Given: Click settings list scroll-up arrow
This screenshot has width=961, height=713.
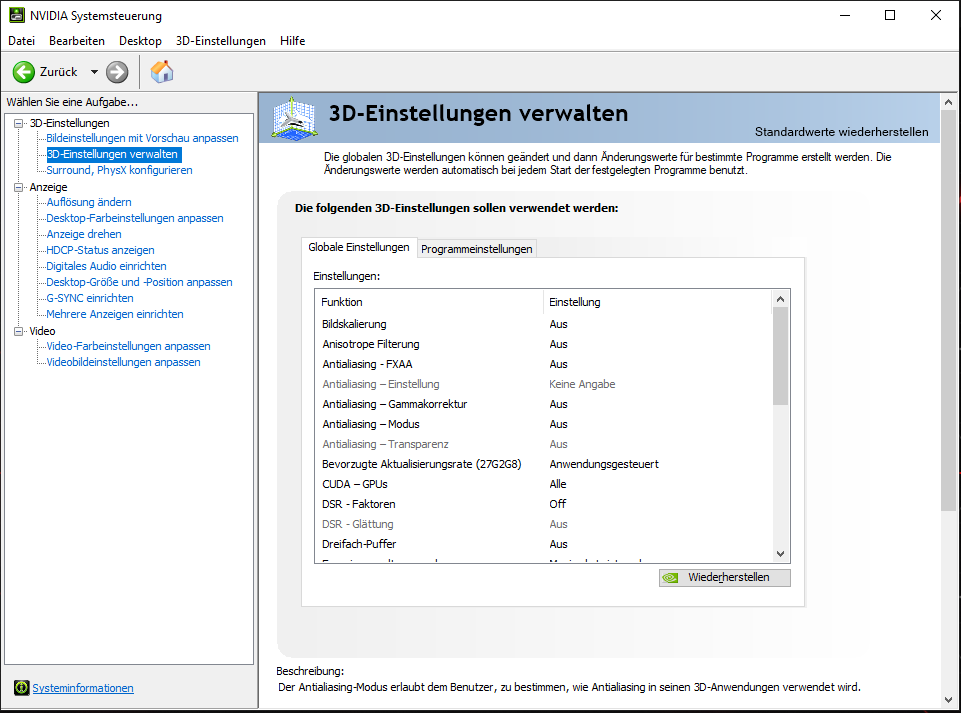Looking at the screenshot, I should click(780, 299).
